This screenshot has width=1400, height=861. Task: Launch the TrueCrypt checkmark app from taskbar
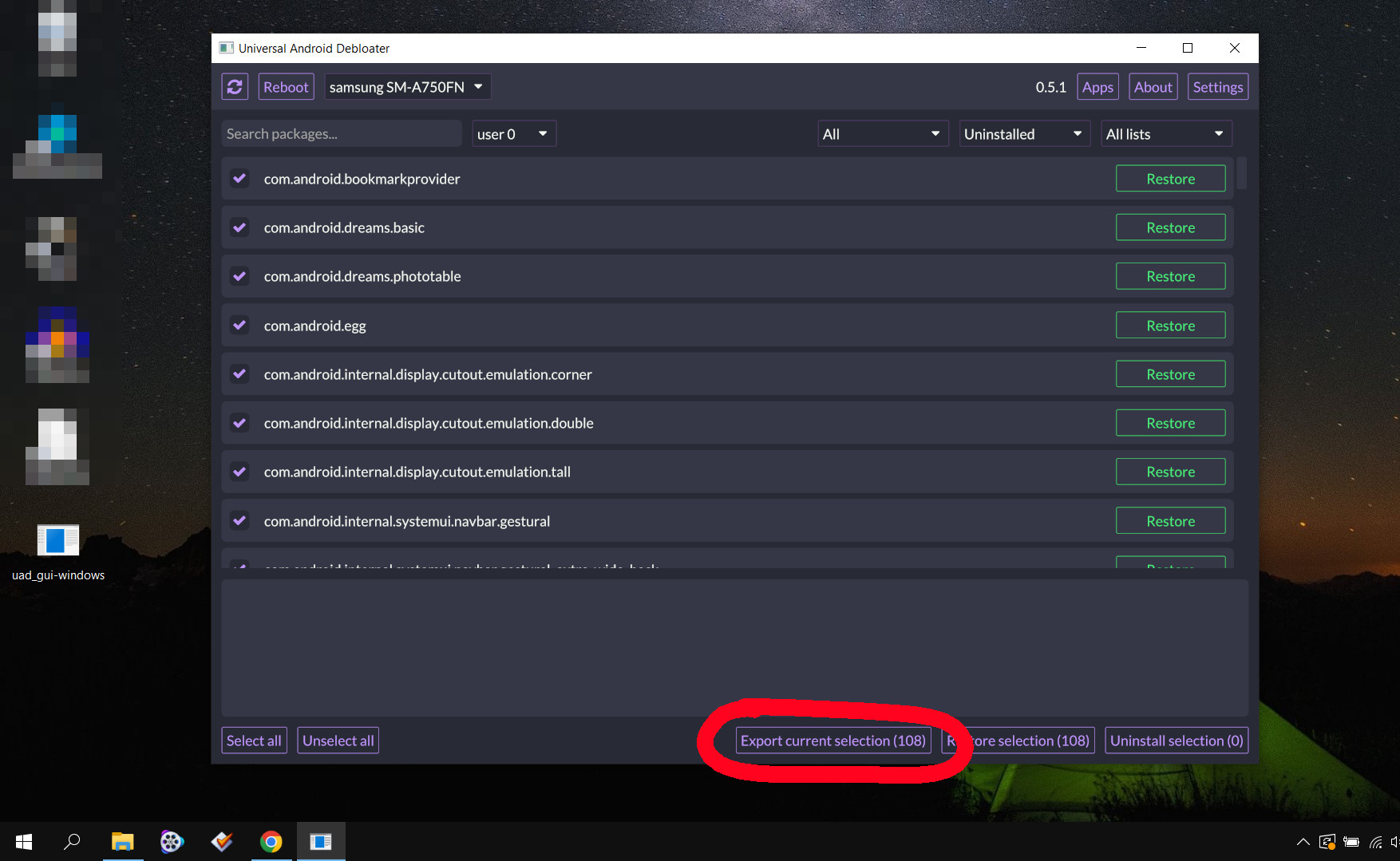pos(221,841)
